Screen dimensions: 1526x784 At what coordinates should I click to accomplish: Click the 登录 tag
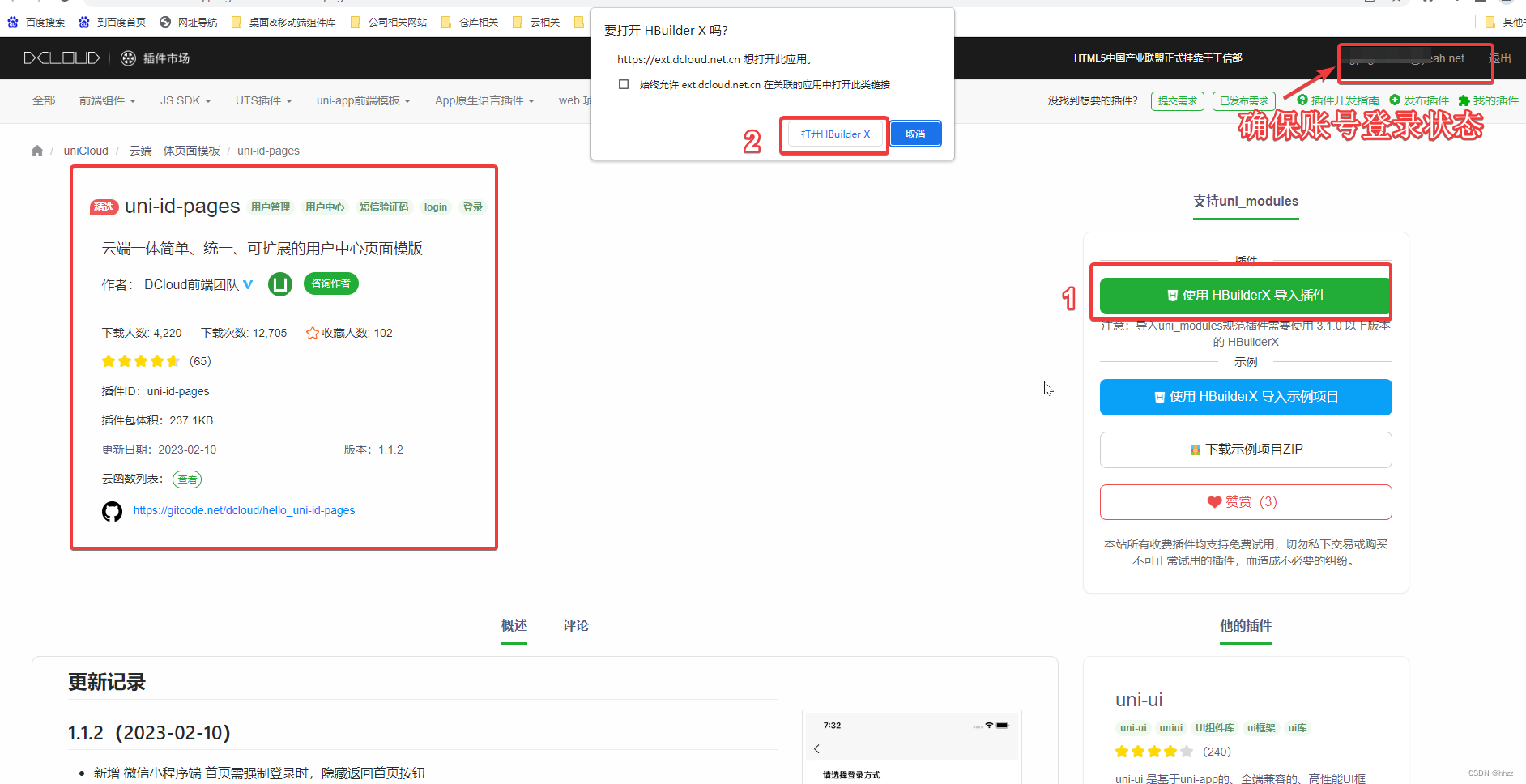[473, 207]
